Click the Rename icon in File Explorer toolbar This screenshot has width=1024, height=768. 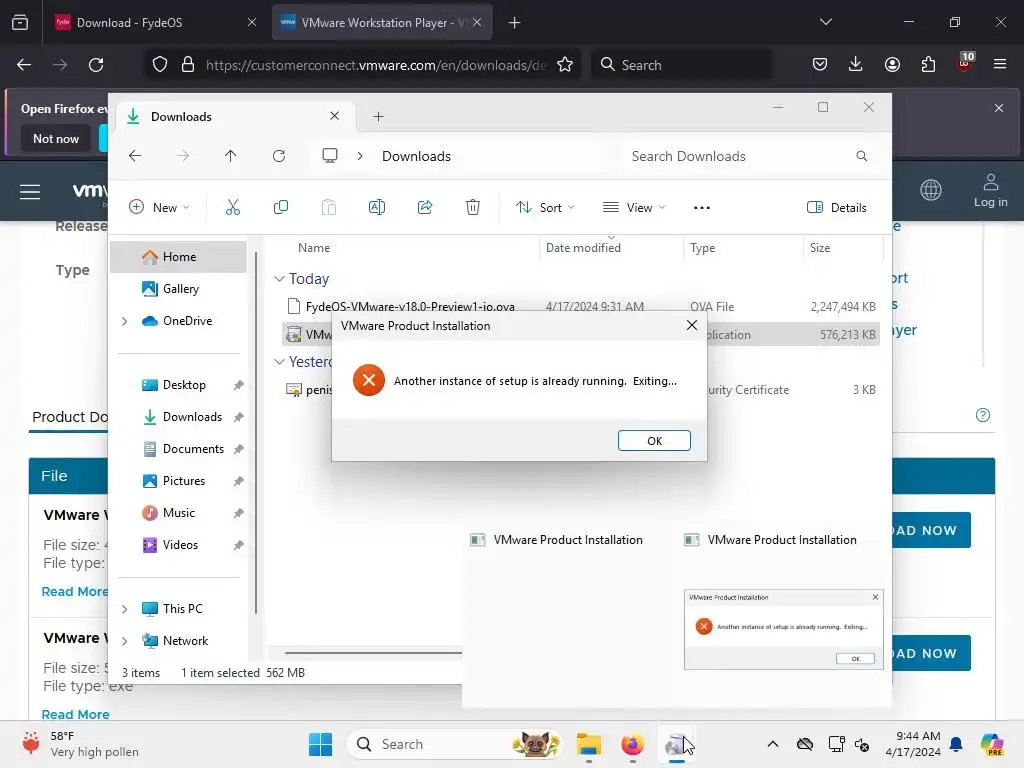click(377, 208)
